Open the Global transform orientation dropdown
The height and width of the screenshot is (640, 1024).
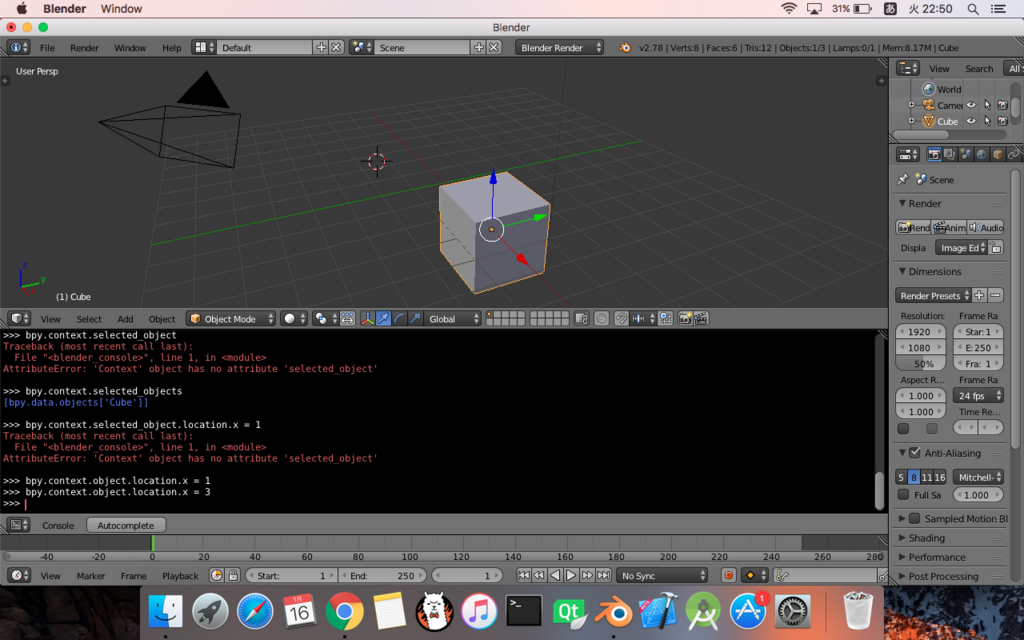click(x=454, y=319)
